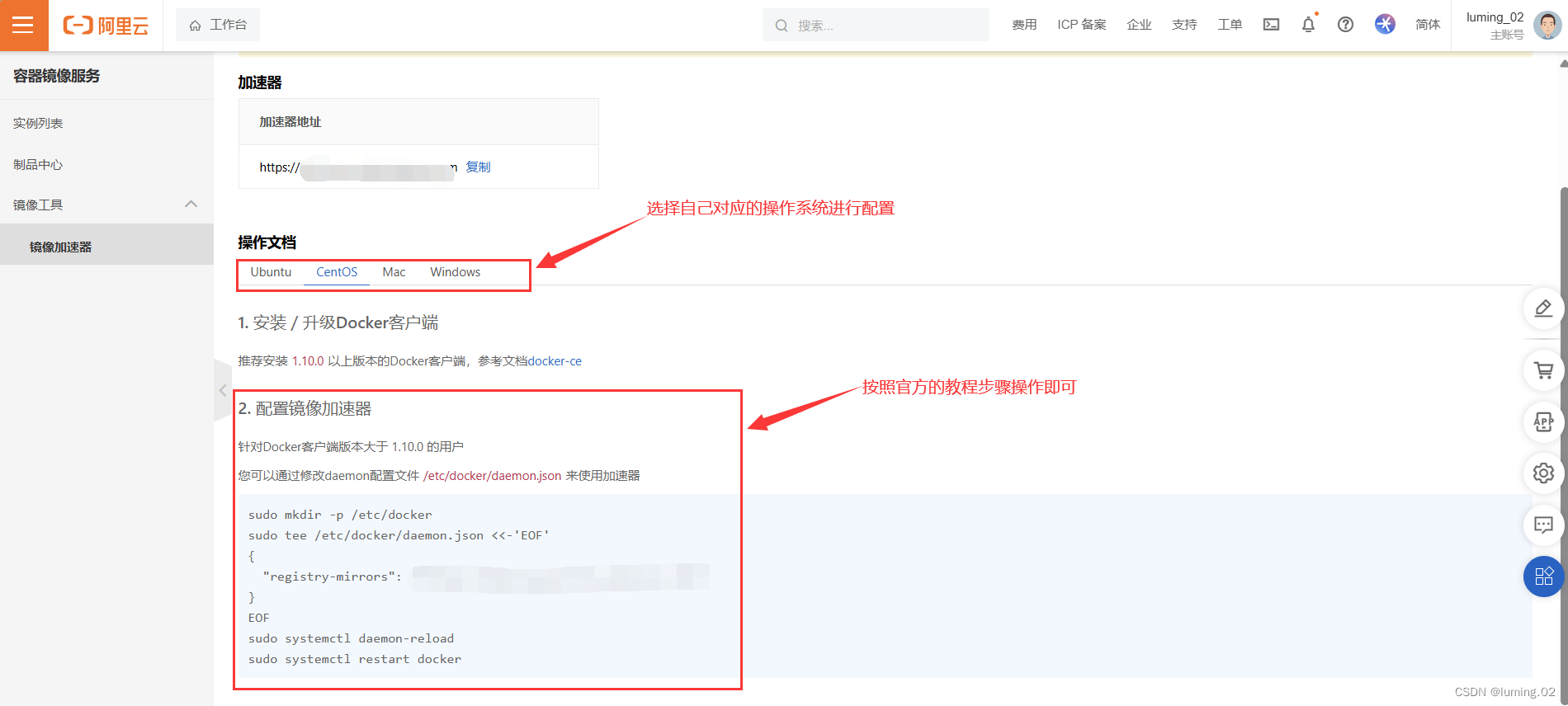This screenshot has height=706, width=1568.
Task: Open the 支持 menu
Action: pos(1184,25)
